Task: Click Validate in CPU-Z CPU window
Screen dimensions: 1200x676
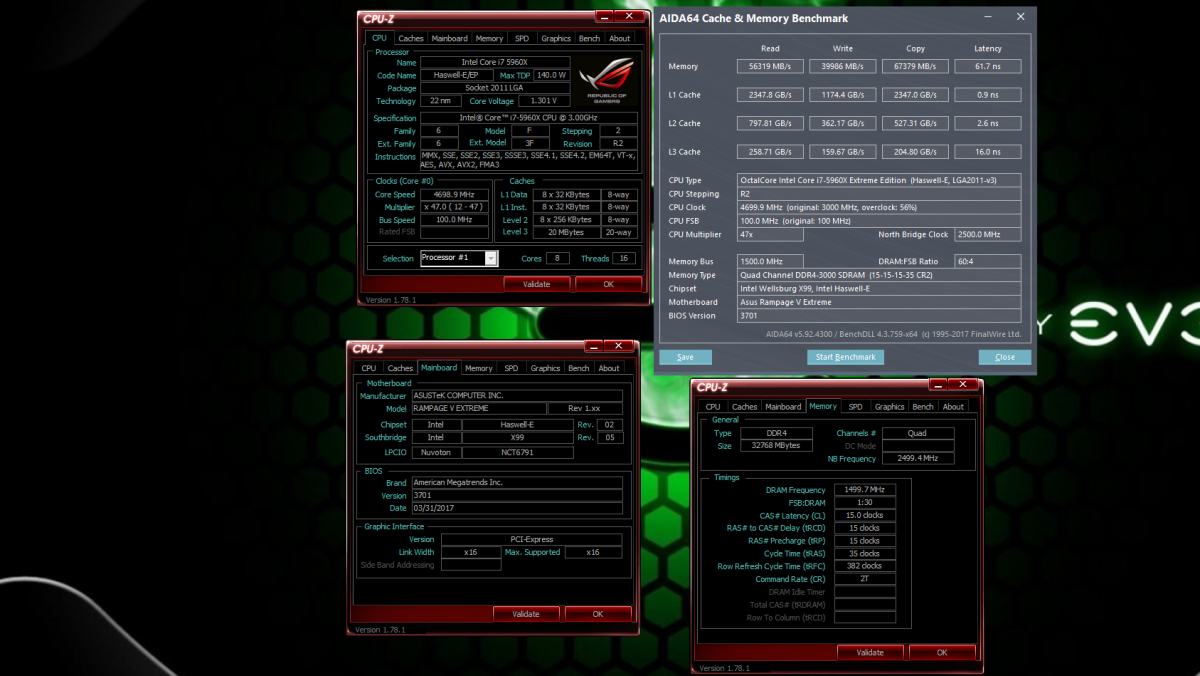Action: click(x=537, y=284)
